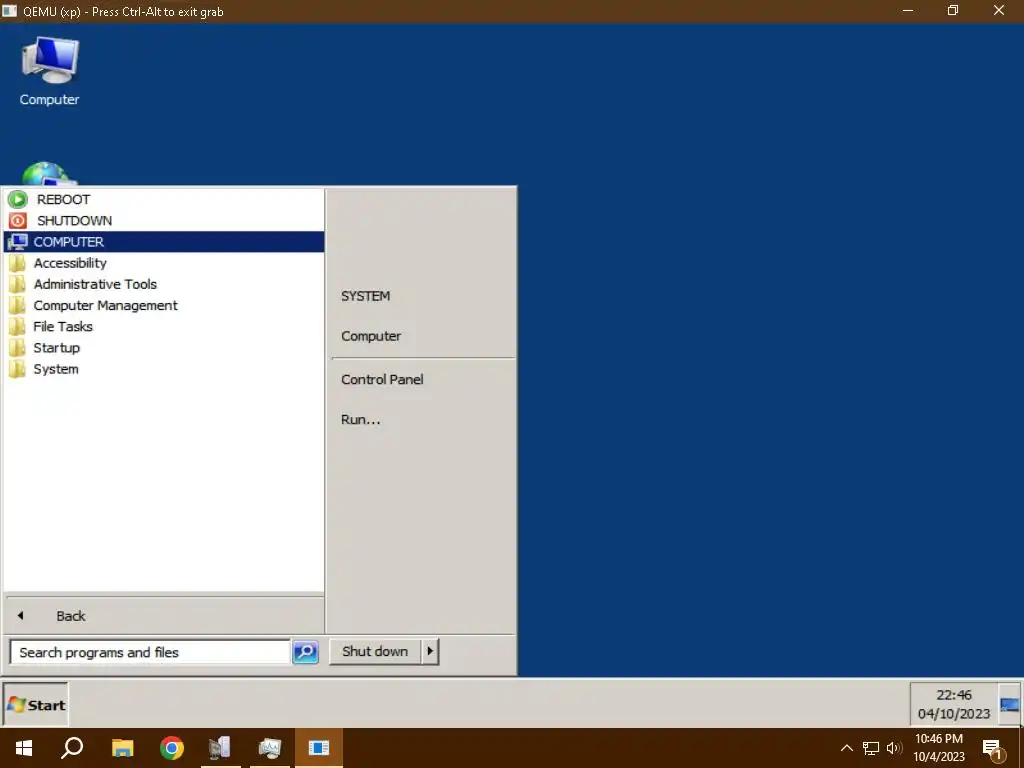Select REBOOT in the start menu

164,199
